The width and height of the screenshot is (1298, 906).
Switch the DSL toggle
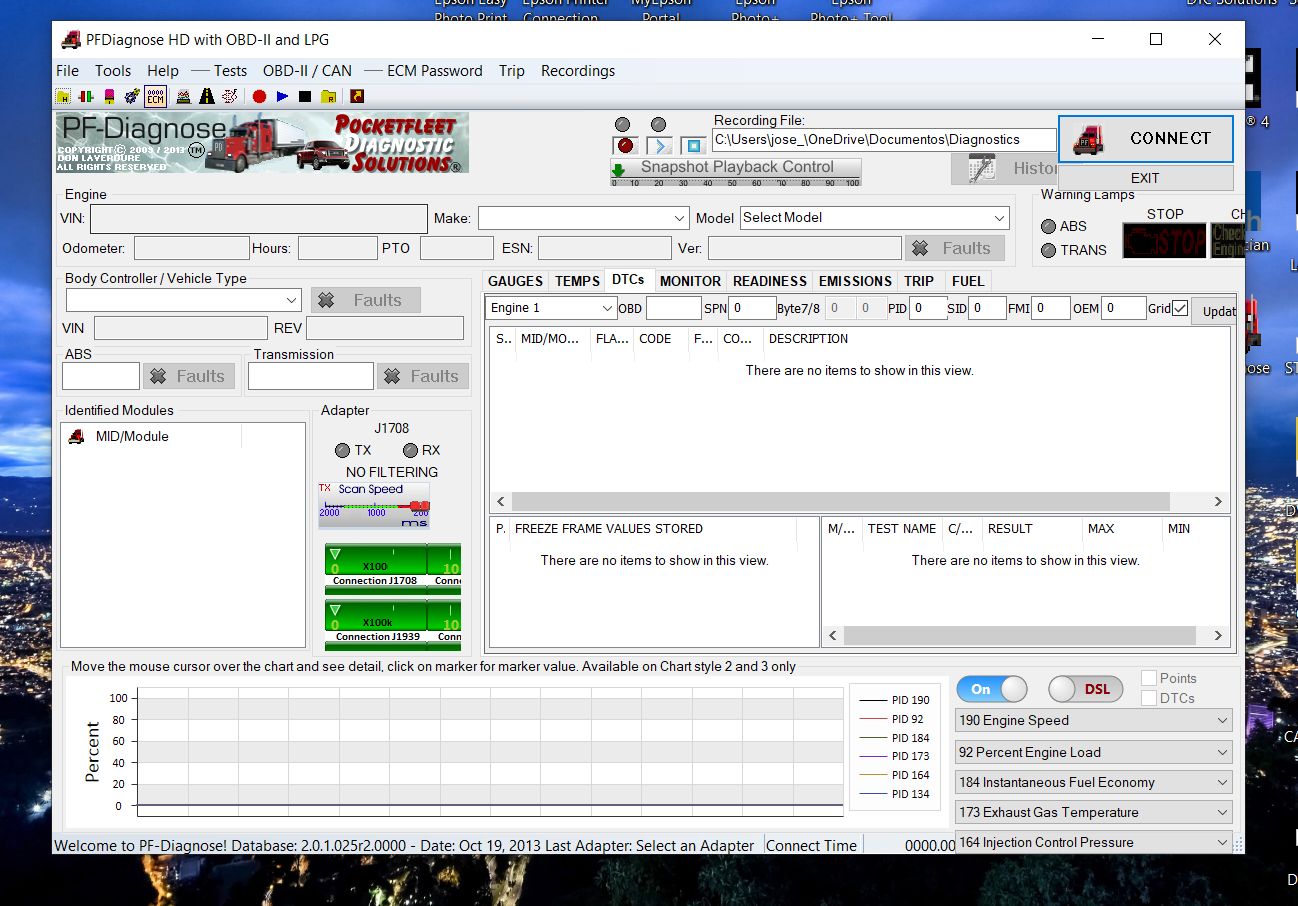coord(1085,689)
